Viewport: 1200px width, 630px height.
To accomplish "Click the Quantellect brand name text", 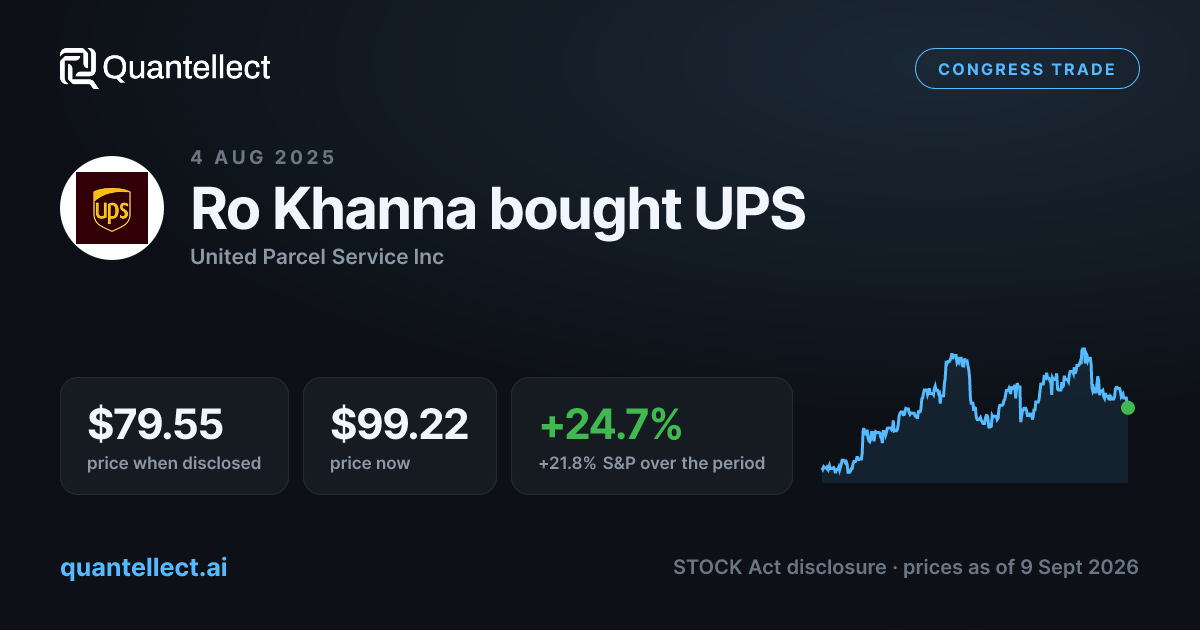I will pos(187,68).
